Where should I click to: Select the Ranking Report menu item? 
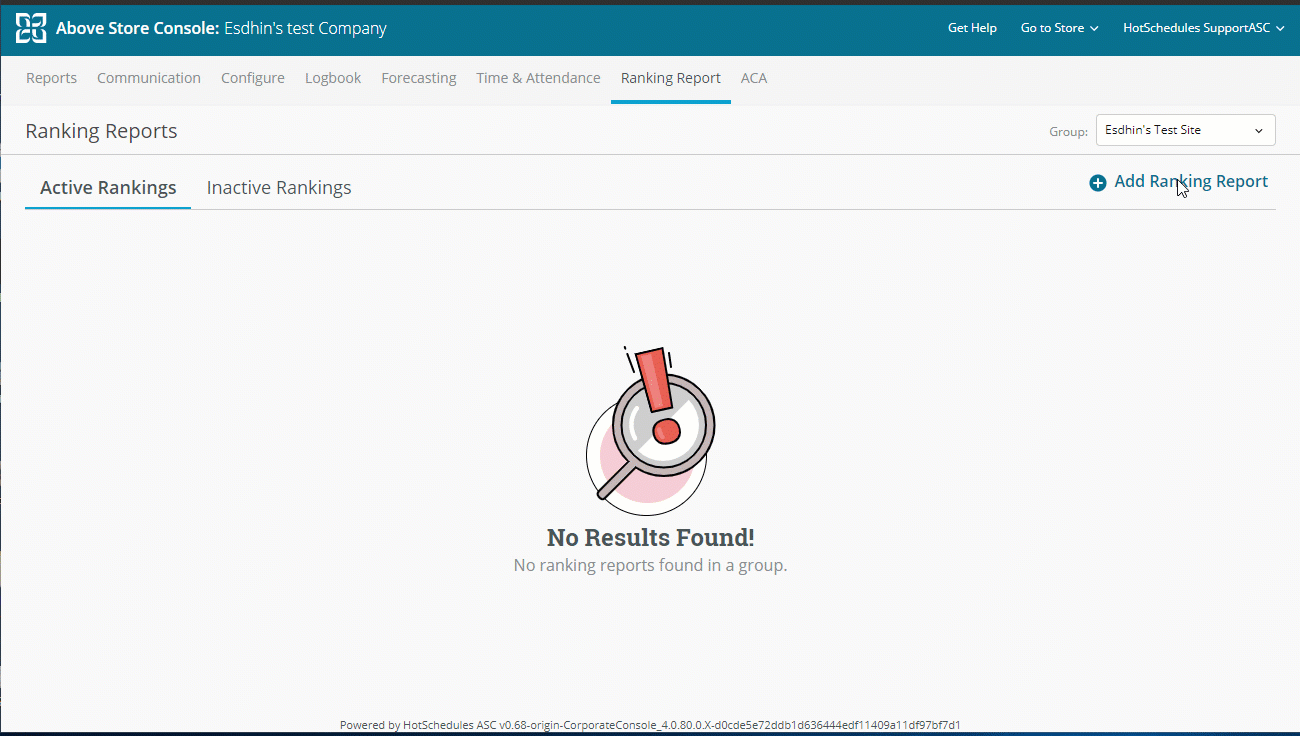(x=671, y=78)
